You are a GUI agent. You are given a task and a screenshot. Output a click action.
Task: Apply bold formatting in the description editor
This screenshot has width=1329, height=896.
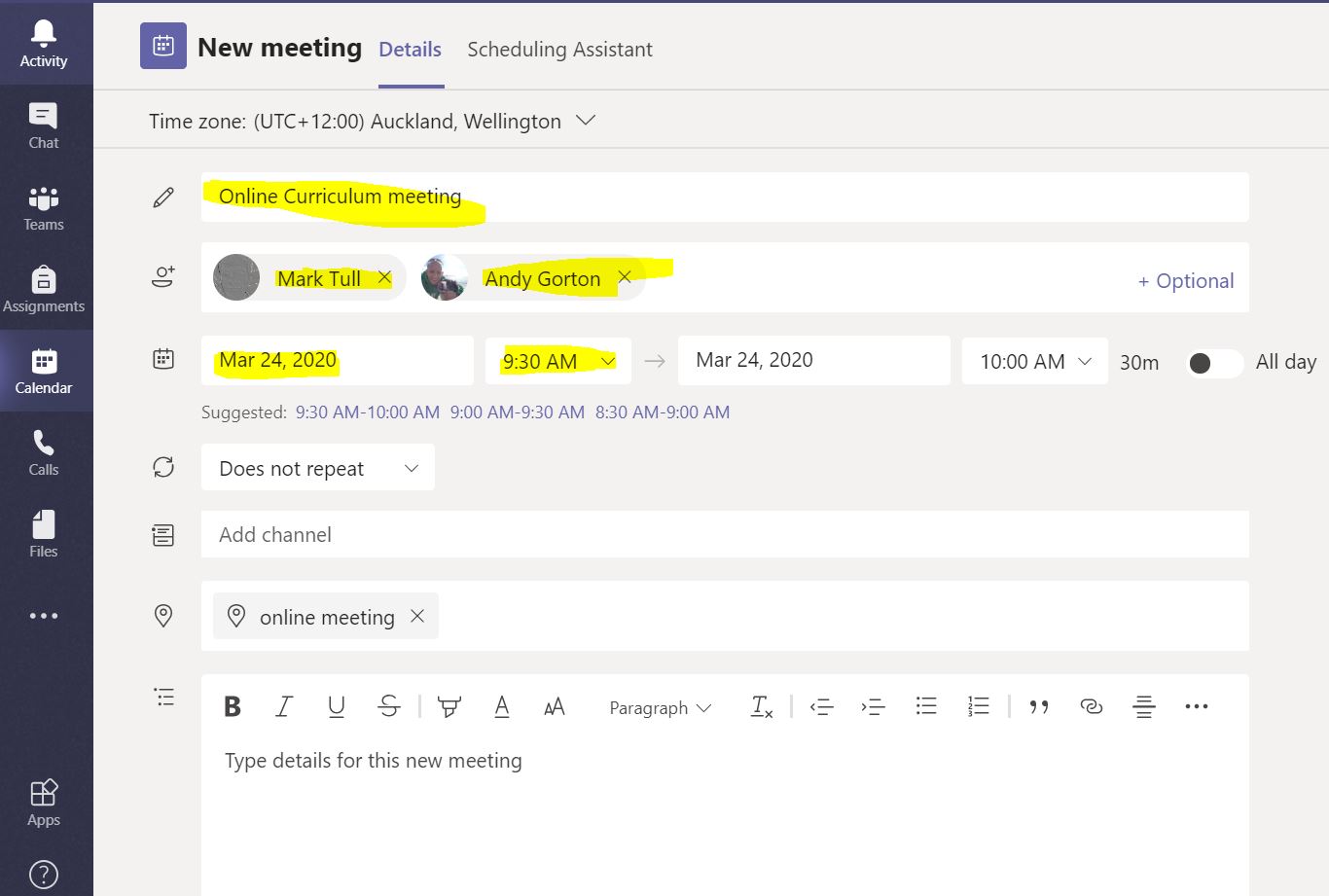click(233, 706)
